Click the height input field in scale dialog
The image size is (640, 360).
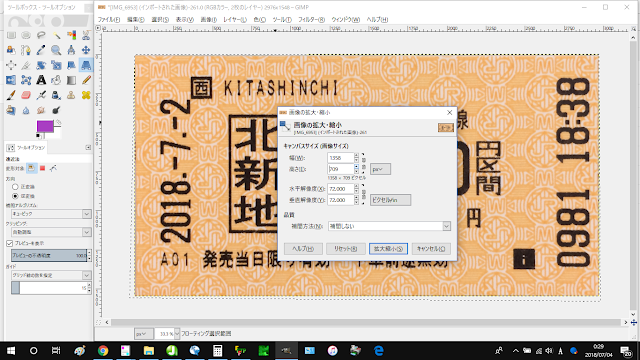point(340,169)
